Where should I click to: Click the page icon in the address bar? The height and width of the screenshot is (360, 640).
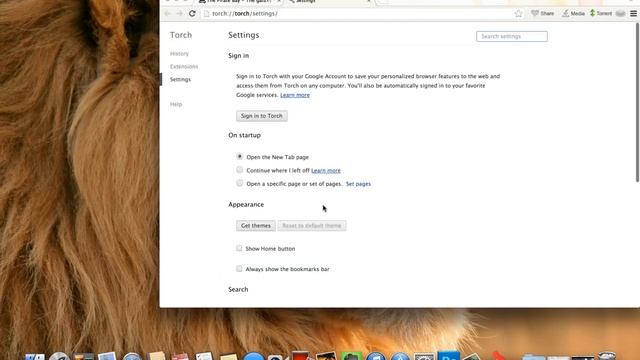coord(207,13)
